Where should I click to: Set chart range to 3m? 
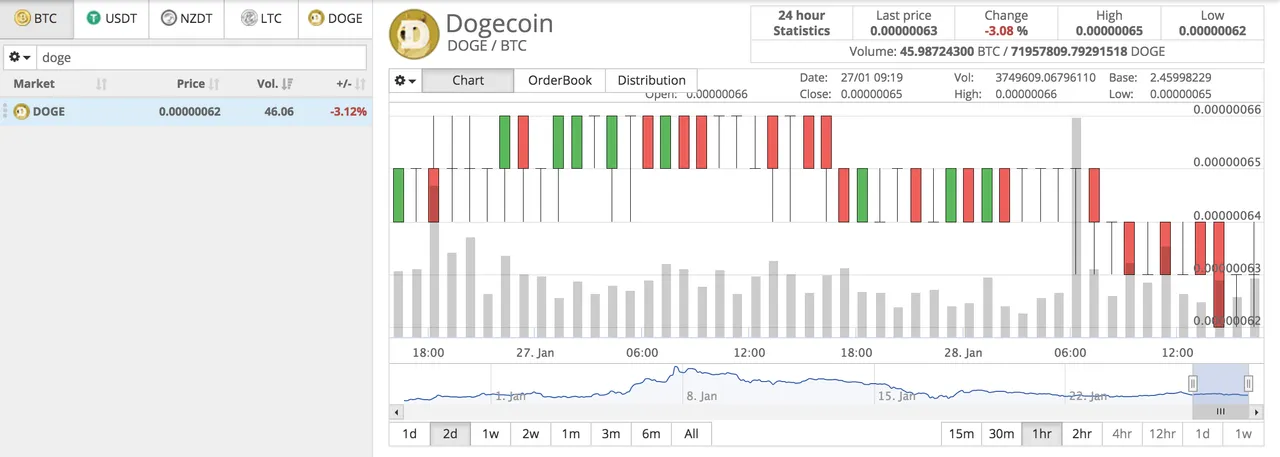[x=610, y=434]
